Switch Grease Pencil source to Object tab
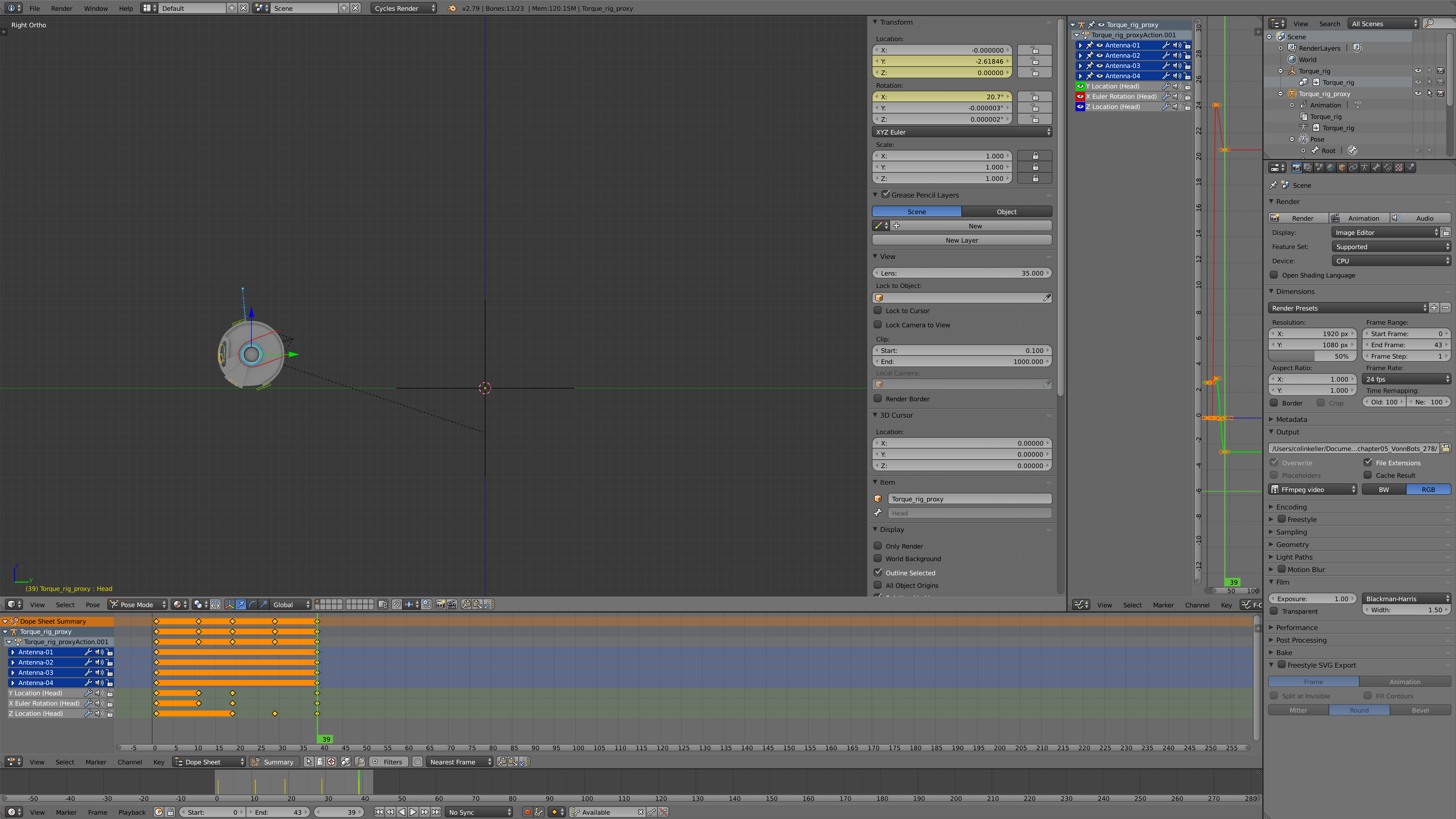1456x819 pixels. tap(1006, 211)
